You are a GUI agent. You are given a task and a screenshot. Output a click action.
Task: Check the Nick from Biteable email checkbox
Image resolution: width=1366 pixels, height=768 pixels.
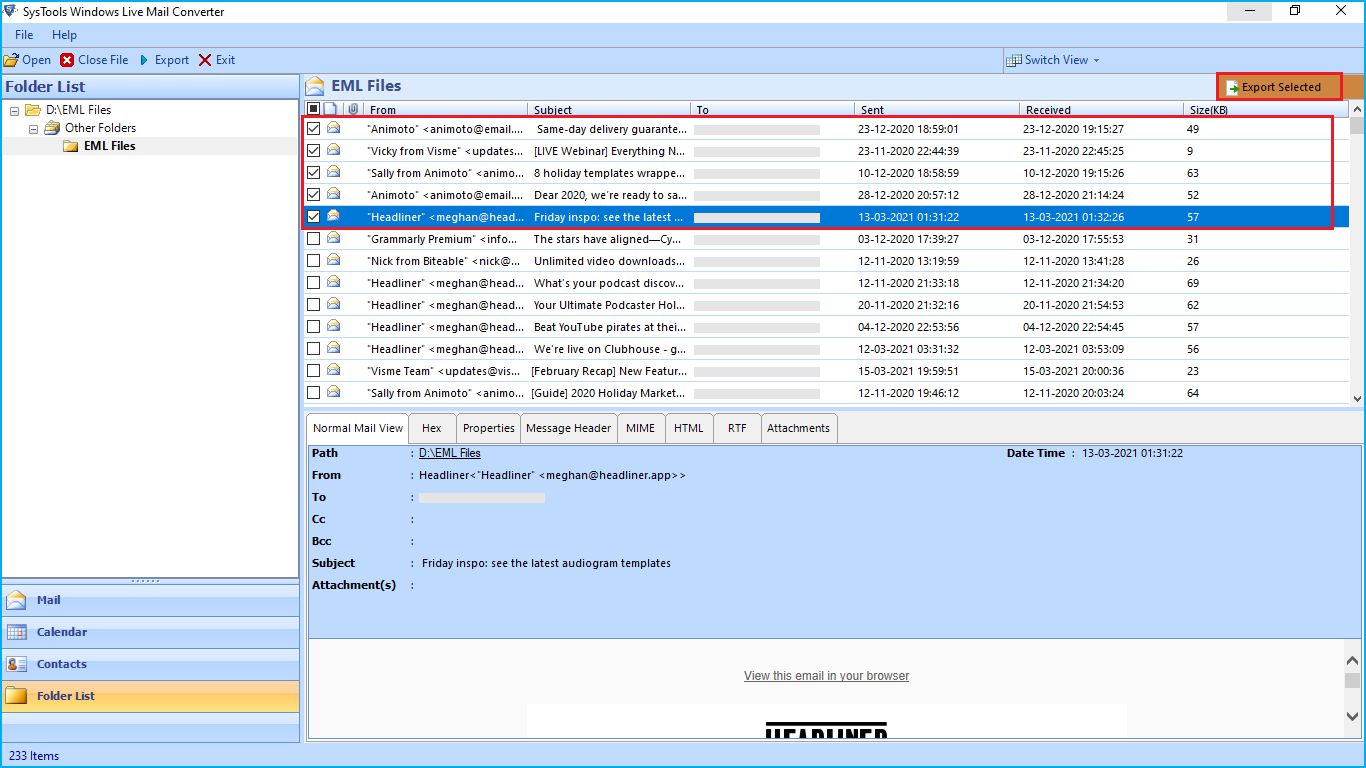[x=314, y=261]
